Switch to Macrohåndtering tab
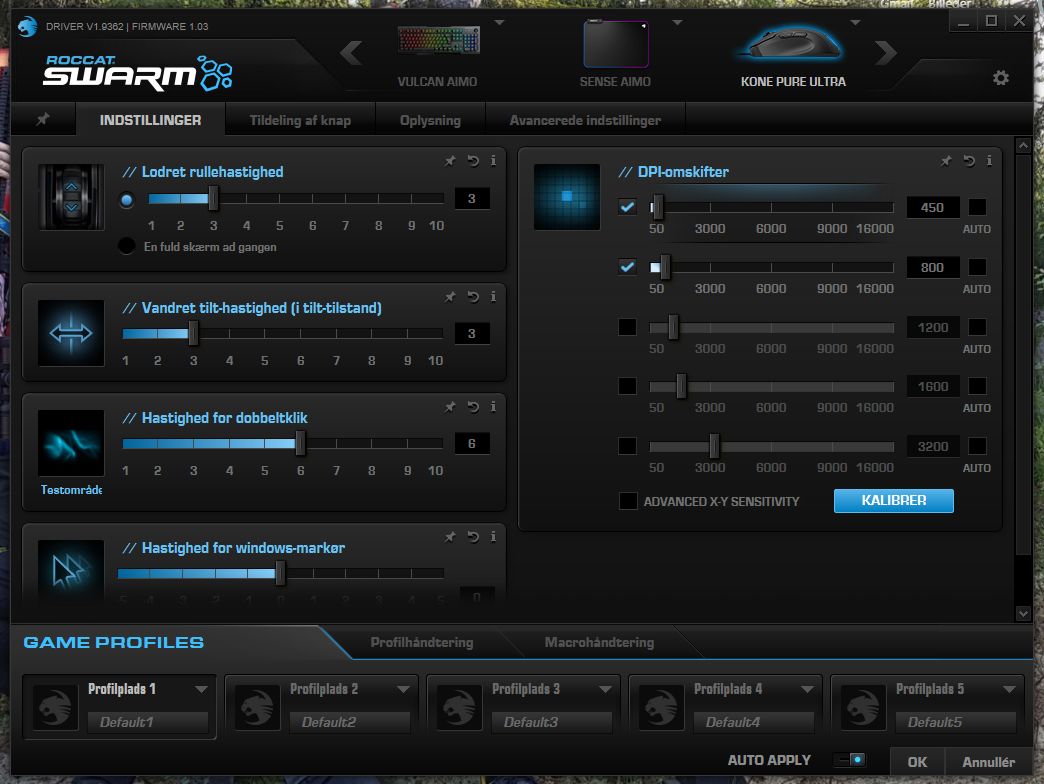 599,642
